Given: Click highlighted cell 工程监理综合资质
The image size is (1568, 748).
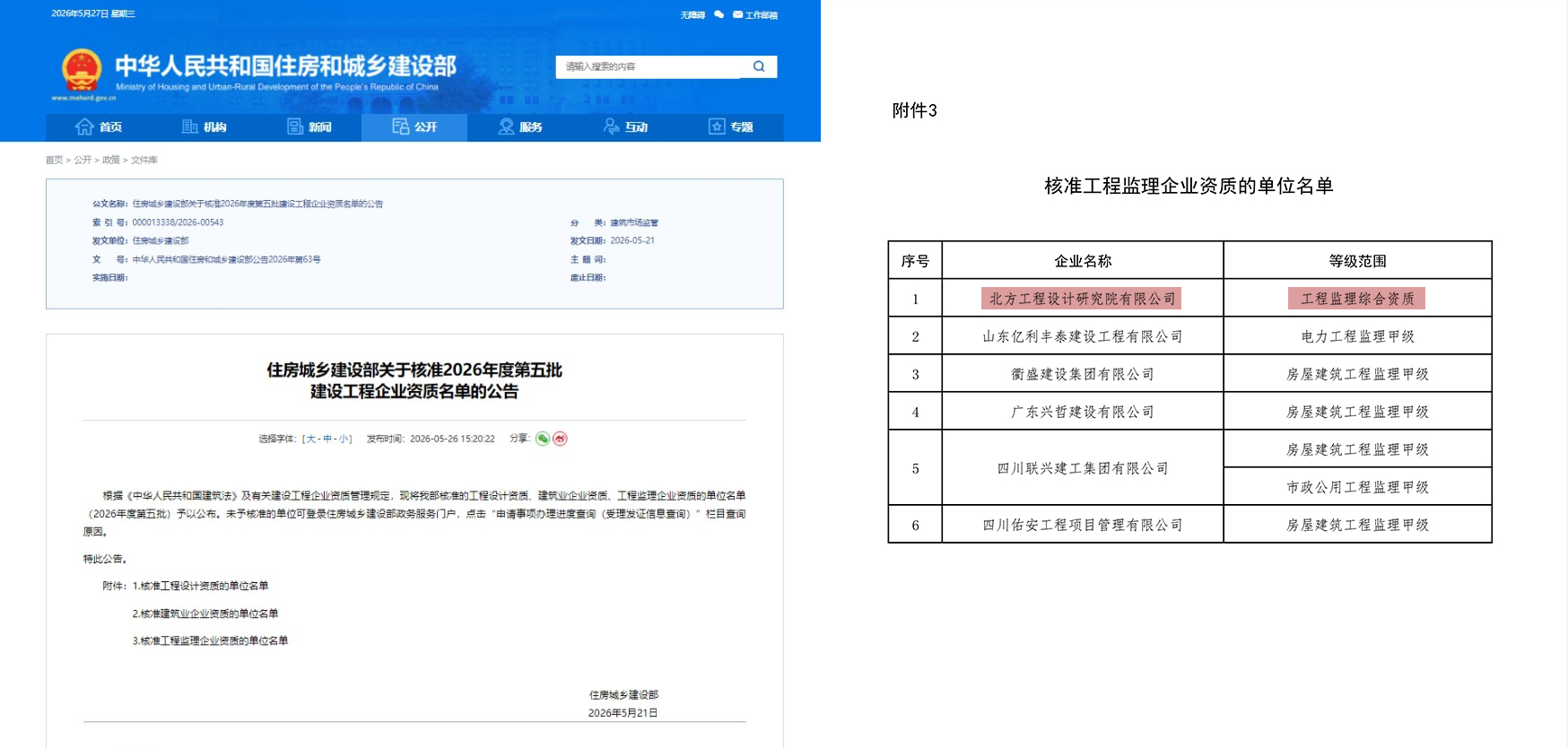Looking at the screenshot, I should point(1356,299).
